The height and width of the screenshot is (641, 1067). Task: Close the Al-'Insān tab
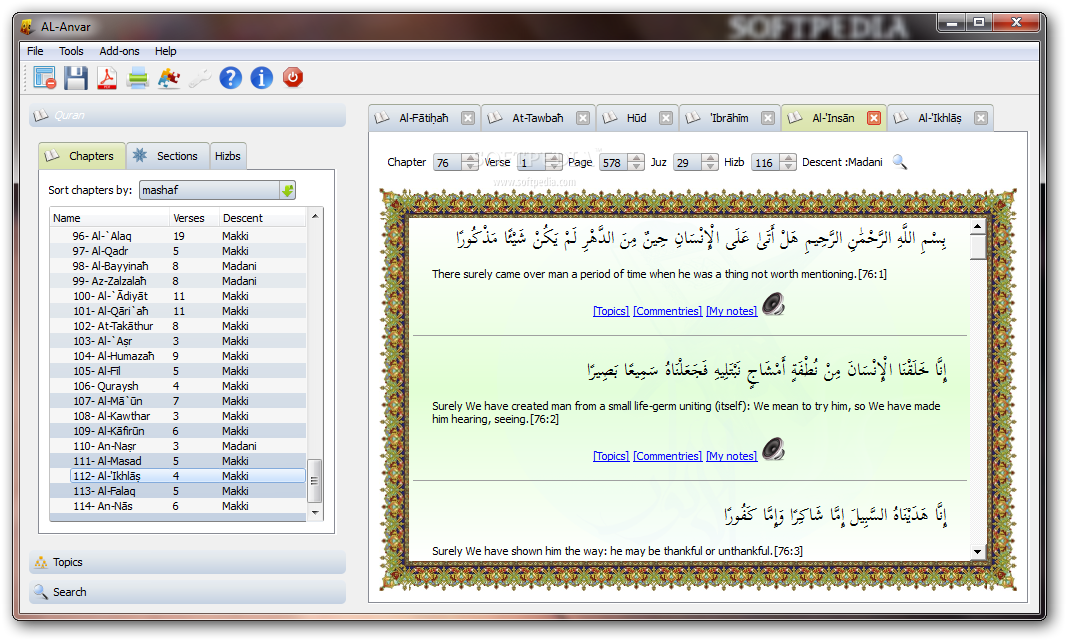pos(874,118)
